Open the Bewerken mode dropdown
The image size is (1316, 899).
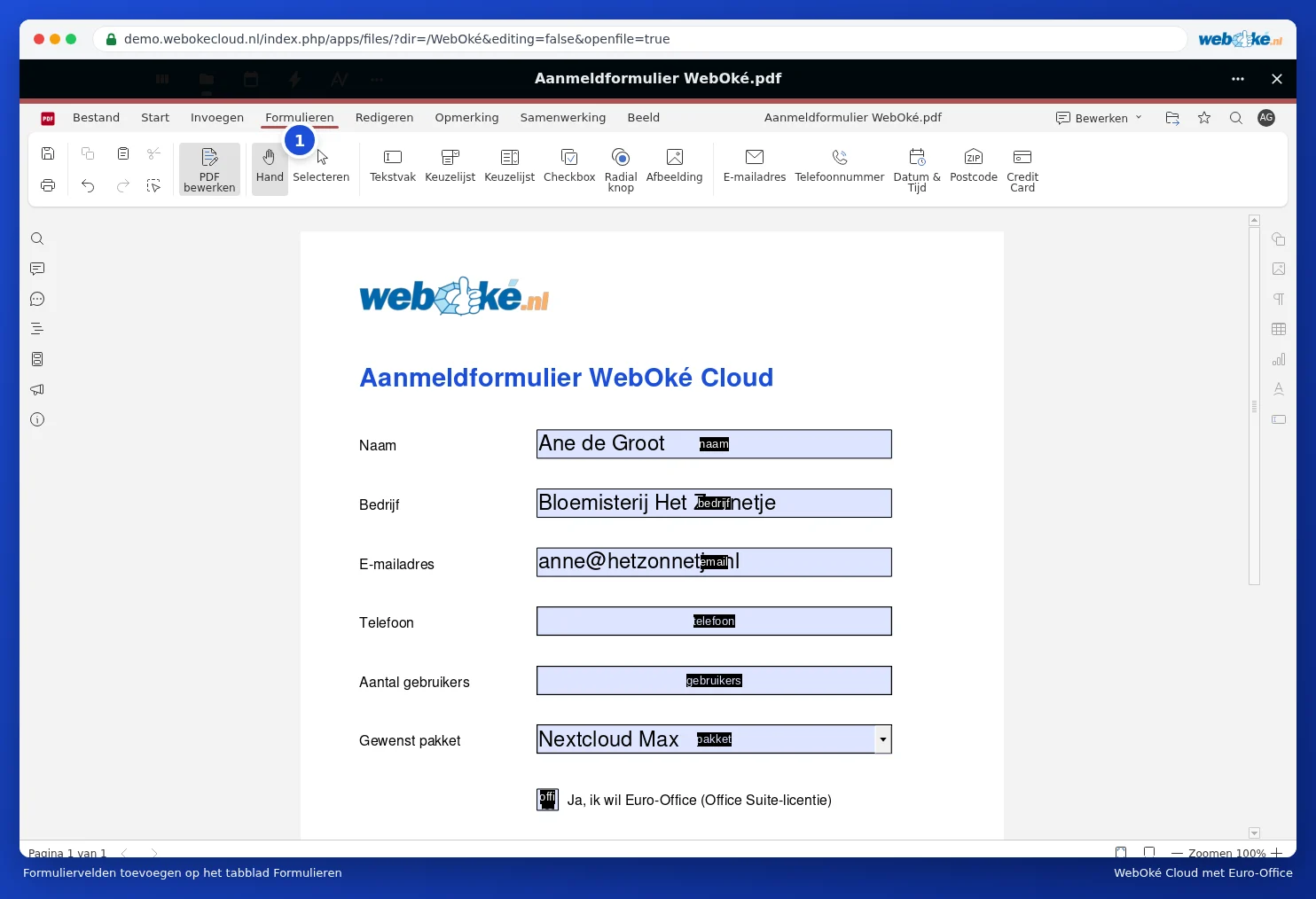click(x=1099, y=118)
